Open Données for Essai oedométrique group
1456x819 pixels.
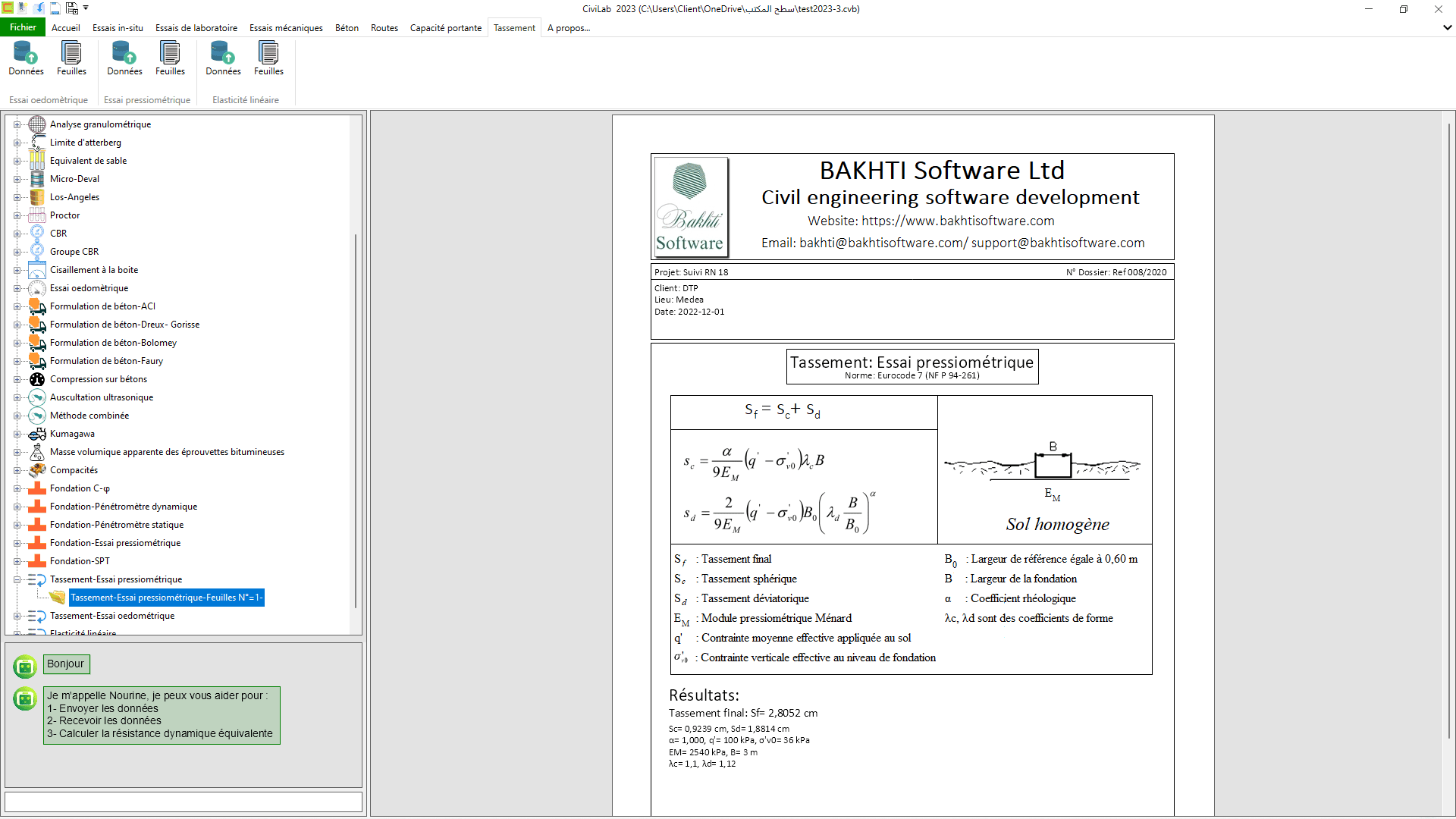(x=26, y=59)
